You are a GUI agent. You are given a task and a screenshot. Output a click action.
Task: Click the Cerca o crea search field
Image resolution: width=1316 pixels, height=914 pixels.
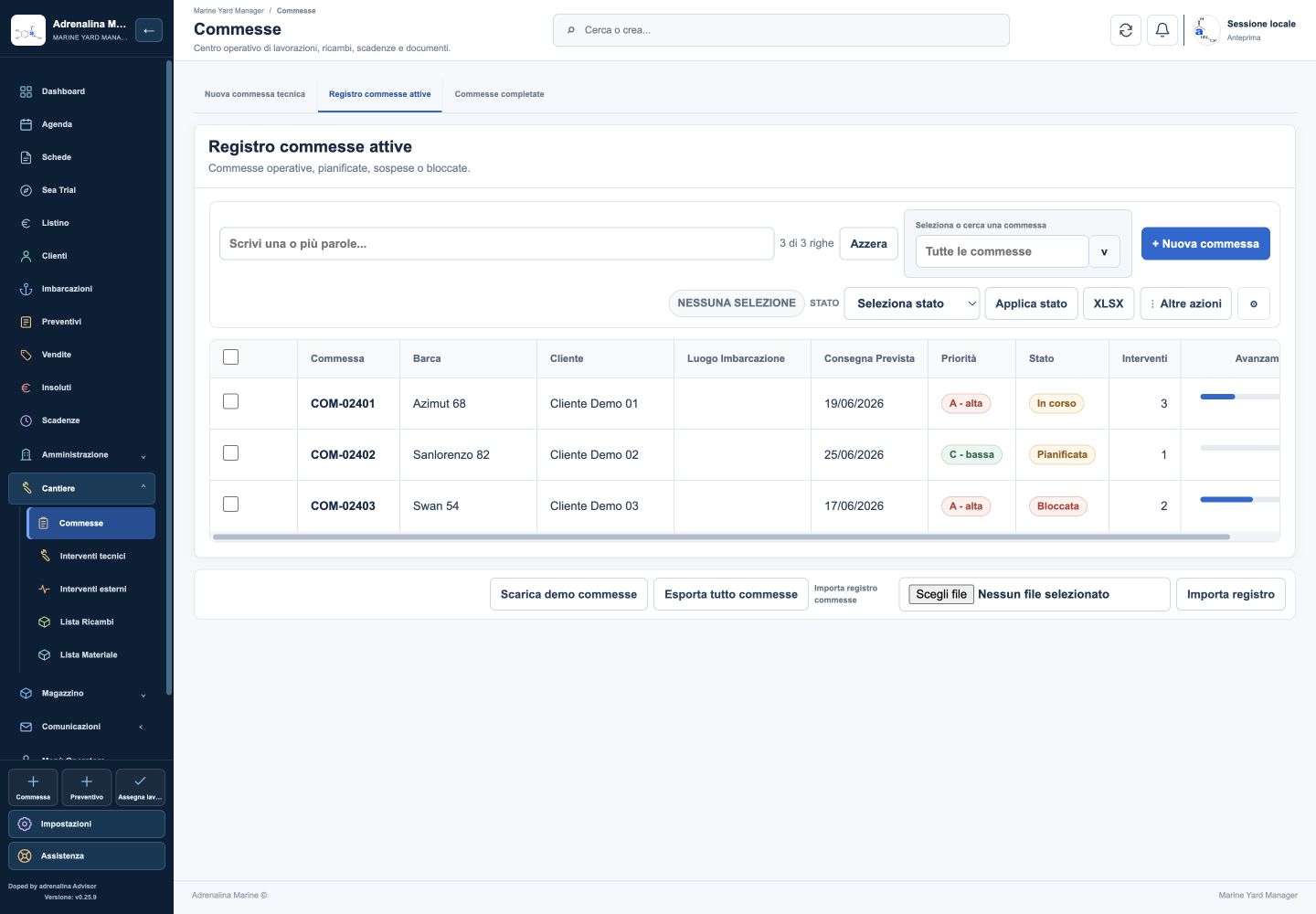(781, 30)
